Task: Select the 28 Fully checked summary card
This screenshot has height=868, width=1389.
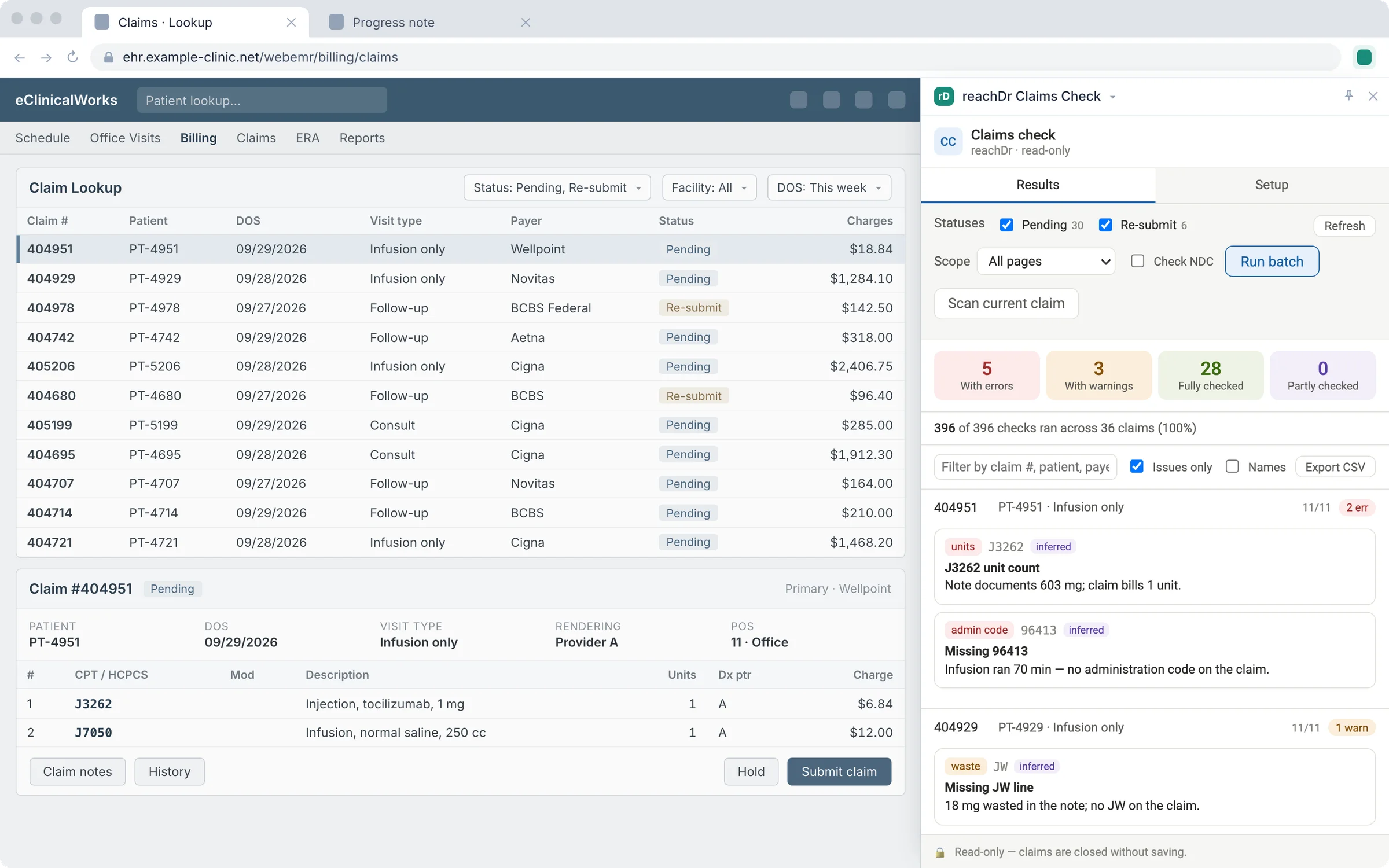Action: (x=1211, y=375)
